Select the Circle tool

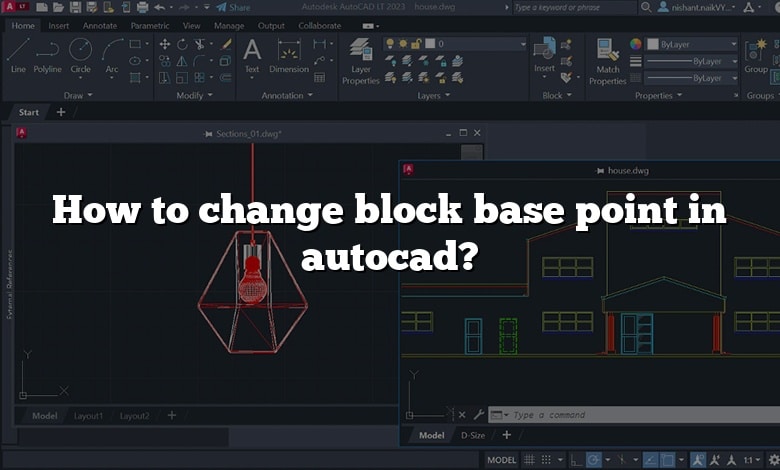80,54
